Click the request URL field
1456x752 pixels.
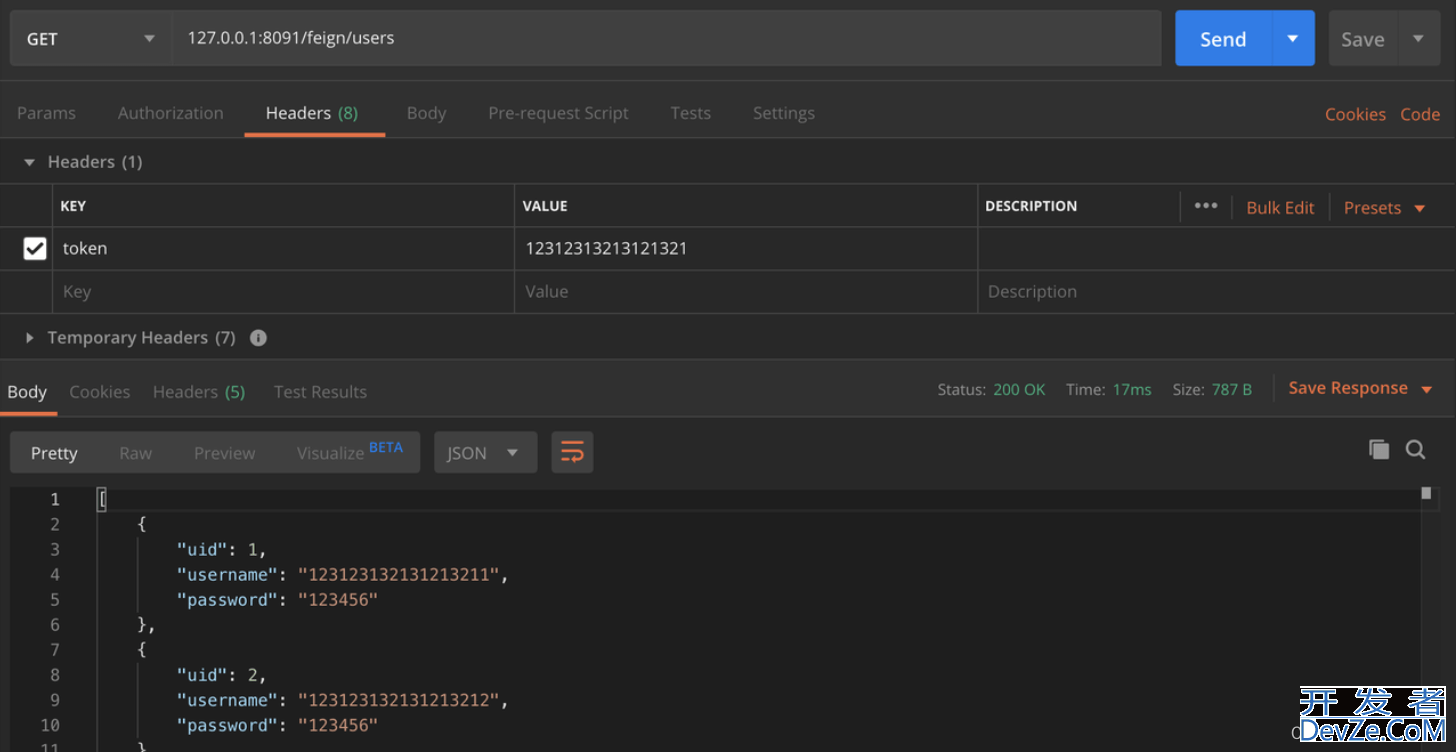point(666,39)
